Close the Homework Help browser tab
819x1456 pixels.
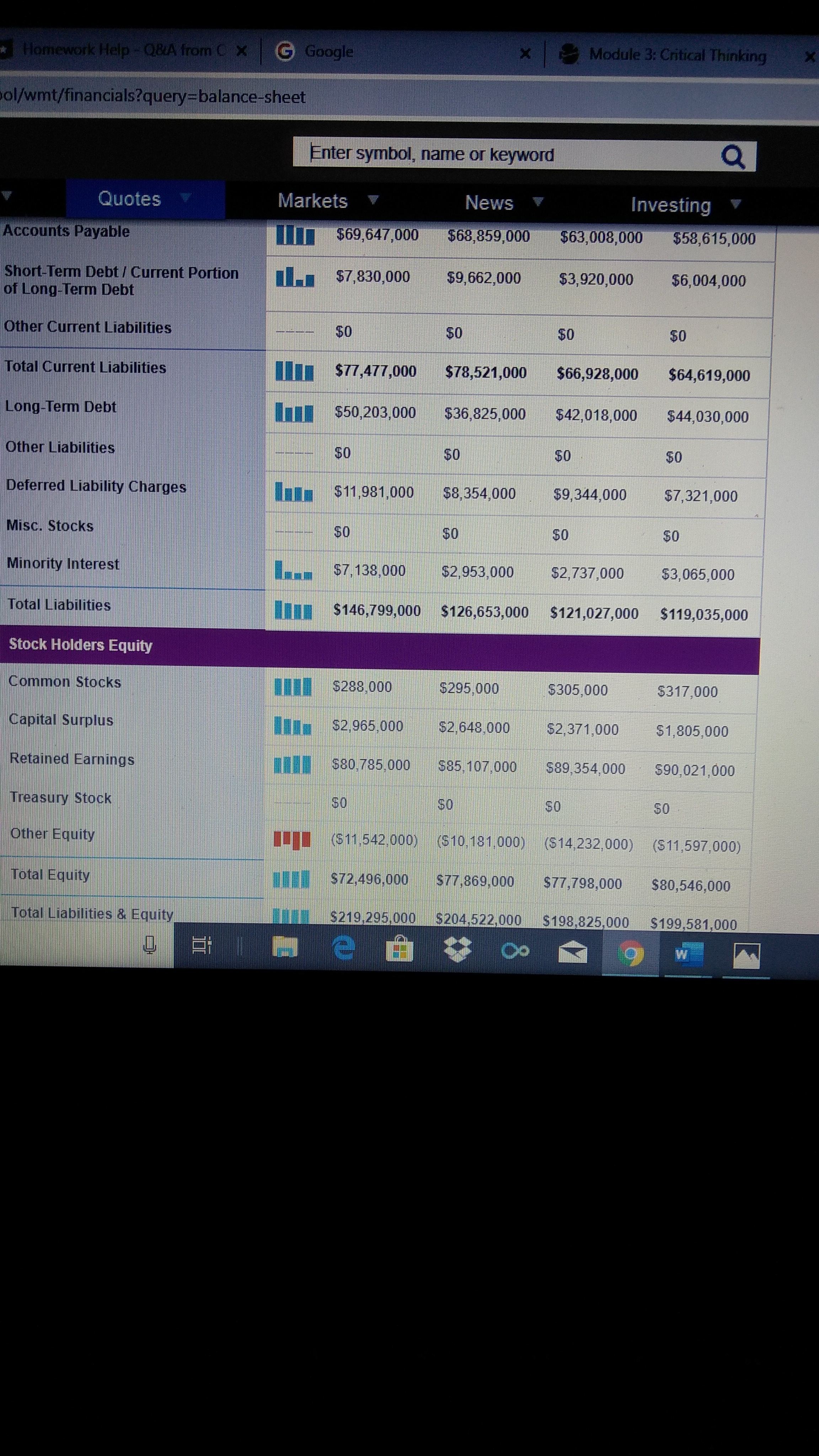[x=241, y=51]
